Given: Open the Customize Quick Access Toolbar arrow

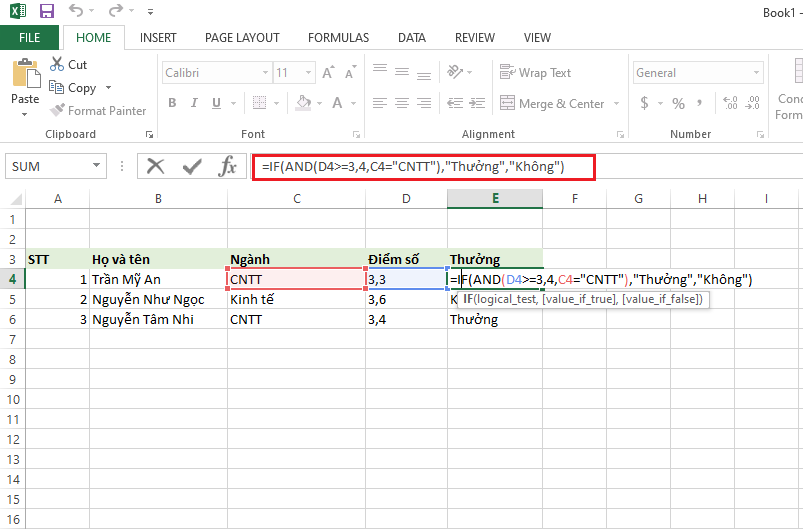Looking at the screenshot, I should point(150,11).
